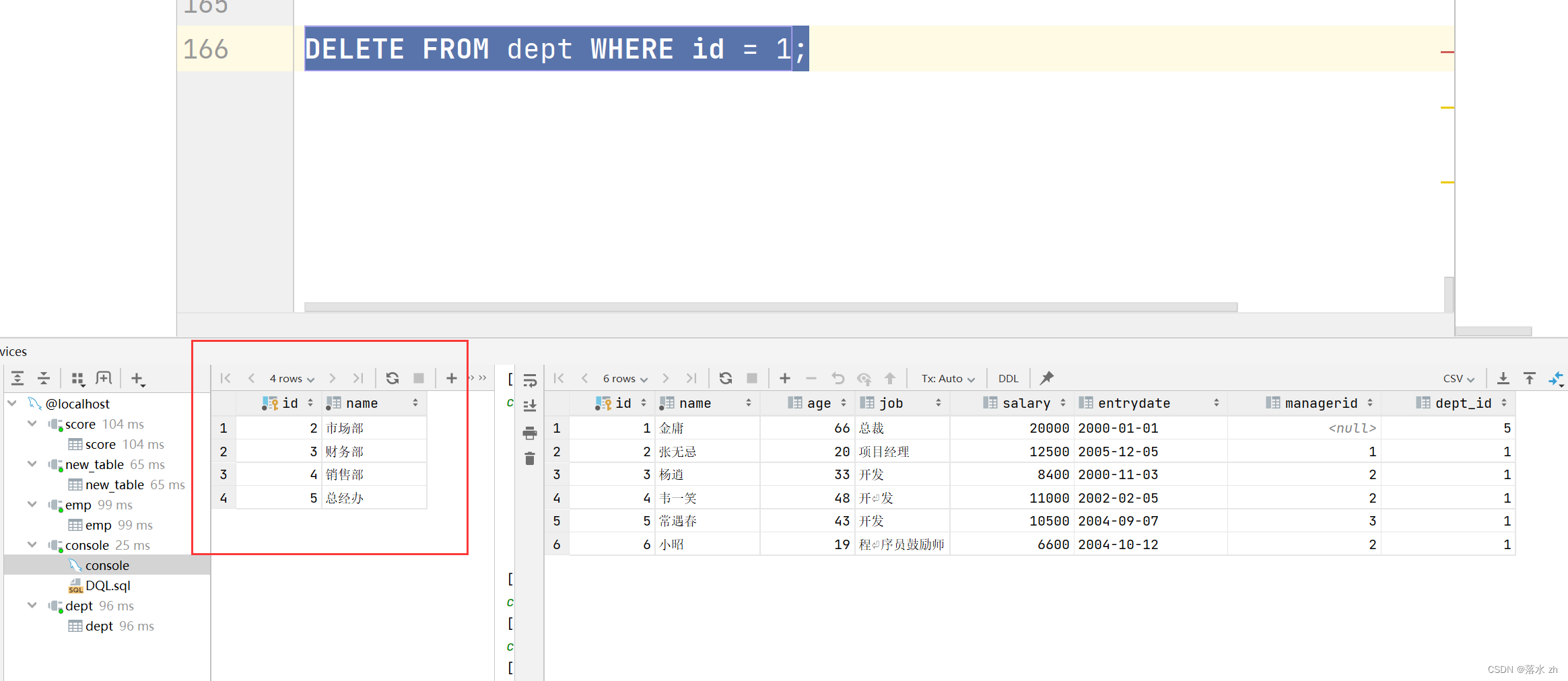This screenshot has height=681, width=1568.
Task: Click export data download icon
Action: coord(1503,378)
